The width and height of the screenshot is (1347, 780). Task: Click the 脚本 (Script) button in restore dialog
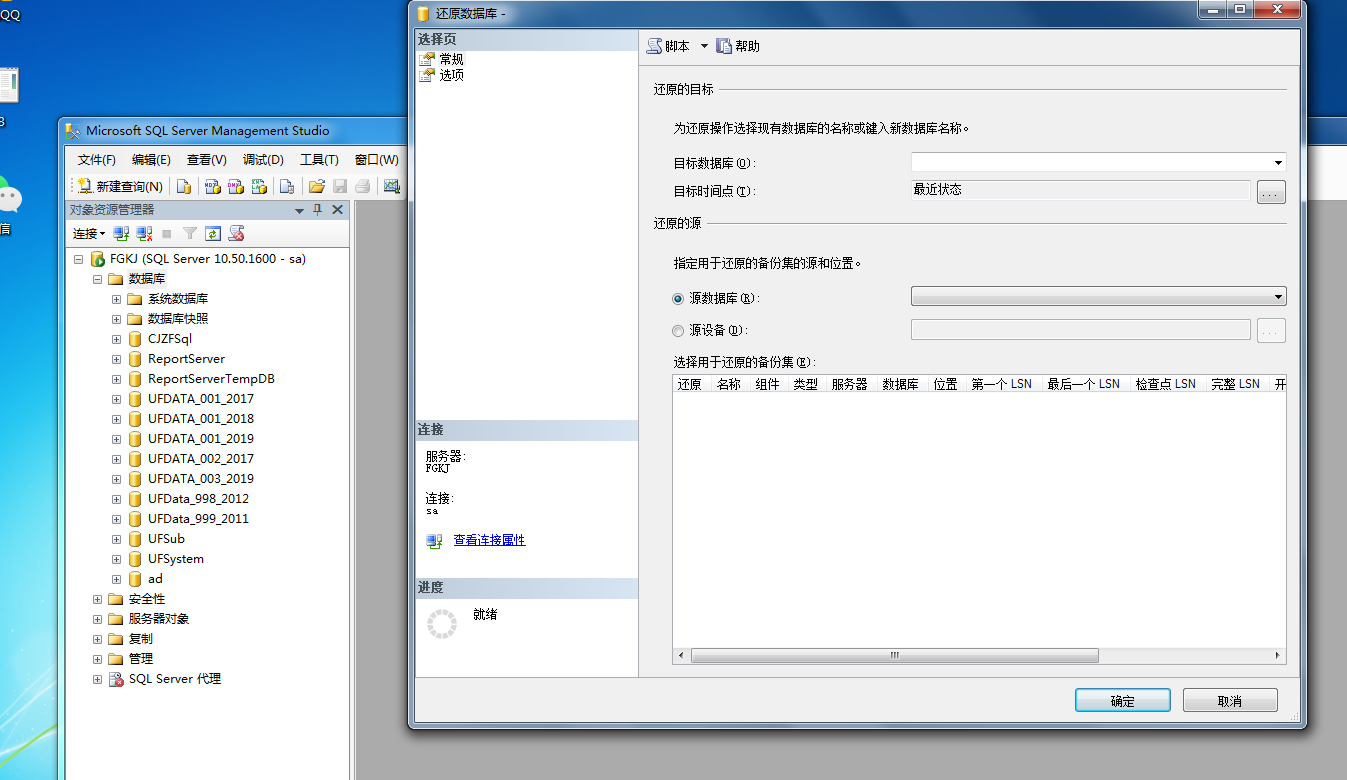coord(669,46)
